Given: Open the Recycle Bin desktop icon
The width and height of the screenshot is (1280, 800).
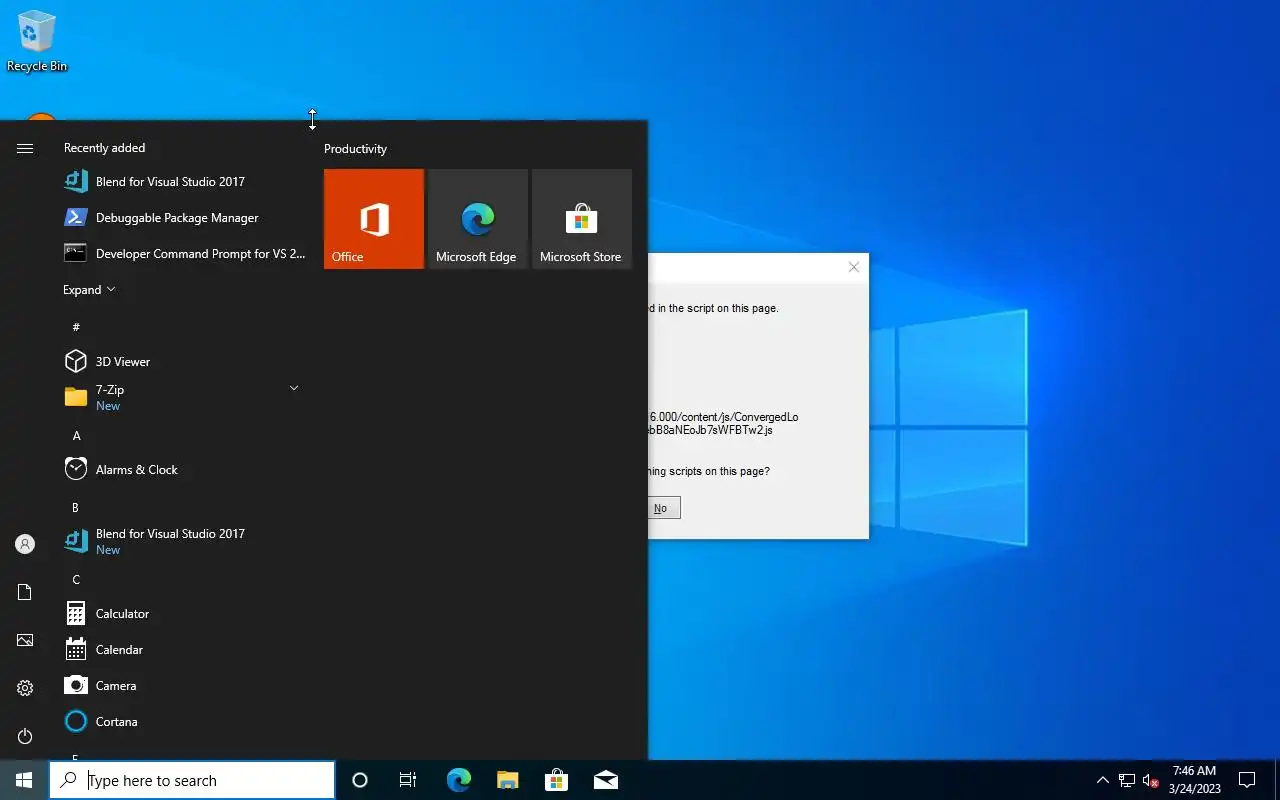Looking at the screenshot, I should 37,42.
